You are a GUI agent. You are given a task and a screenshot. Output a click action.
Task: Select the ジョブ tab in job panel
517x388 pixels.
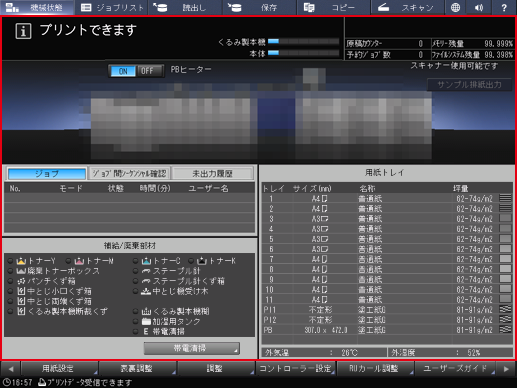[47, 174]
